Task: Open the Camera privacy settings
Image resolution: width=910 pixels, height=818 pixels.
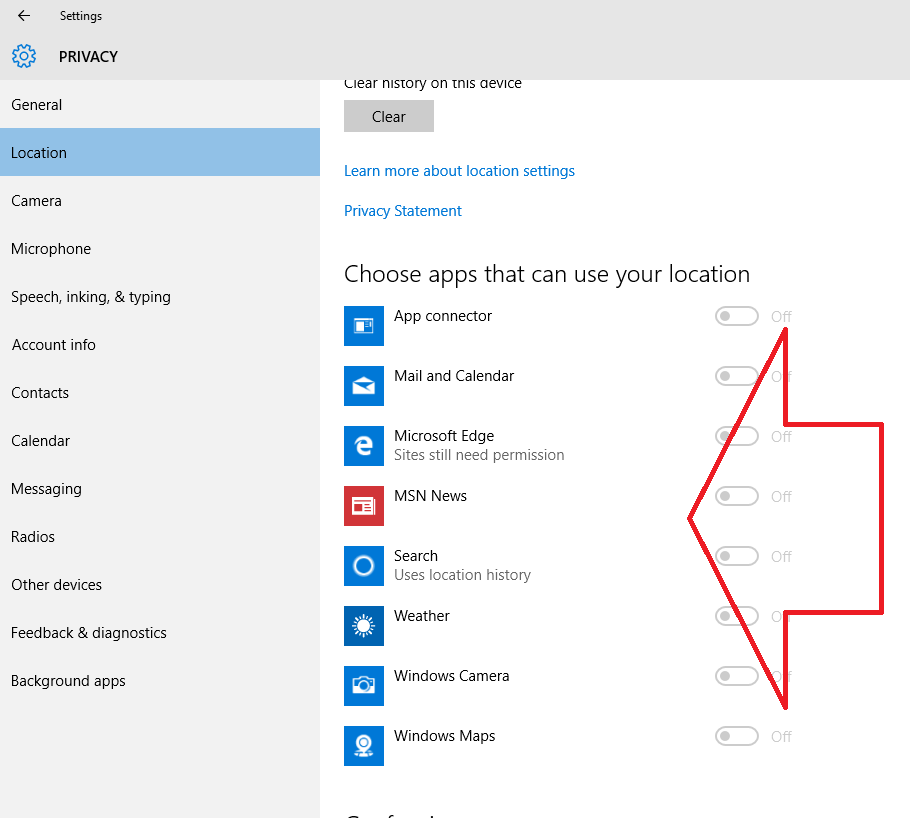Action: pos(36,200)
